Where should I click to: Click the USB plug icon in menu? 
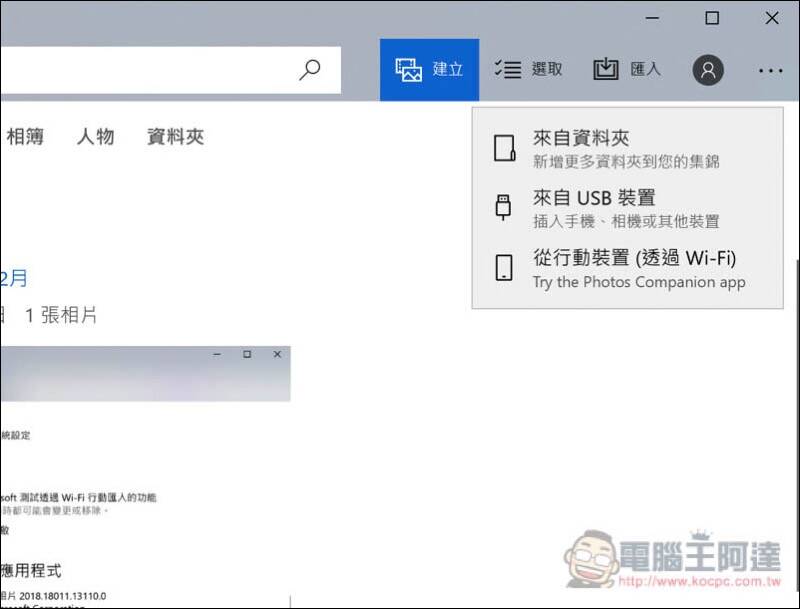point(504,207)
